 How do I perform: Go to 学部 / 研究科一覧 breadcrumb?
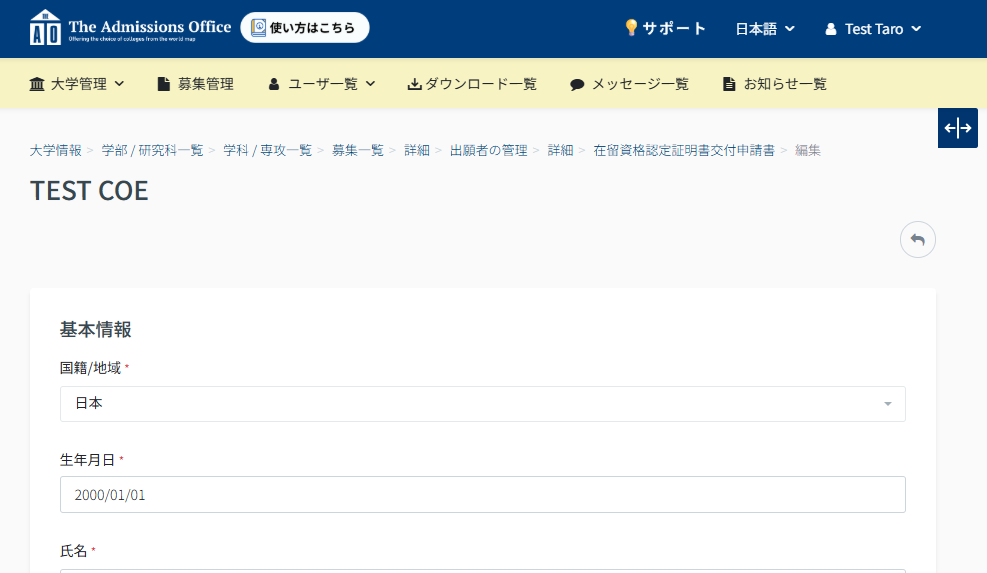(152, 150)
